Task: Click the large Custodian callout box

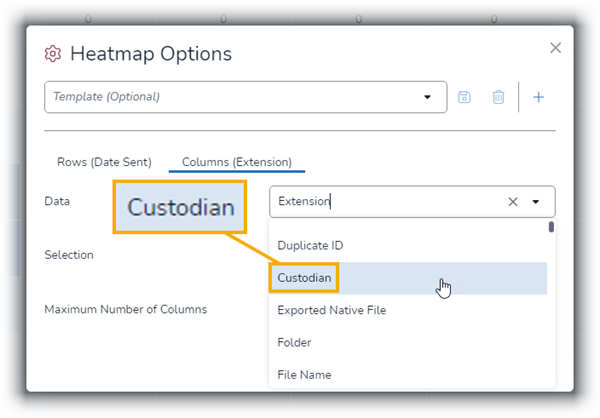Action: (180, 207)
